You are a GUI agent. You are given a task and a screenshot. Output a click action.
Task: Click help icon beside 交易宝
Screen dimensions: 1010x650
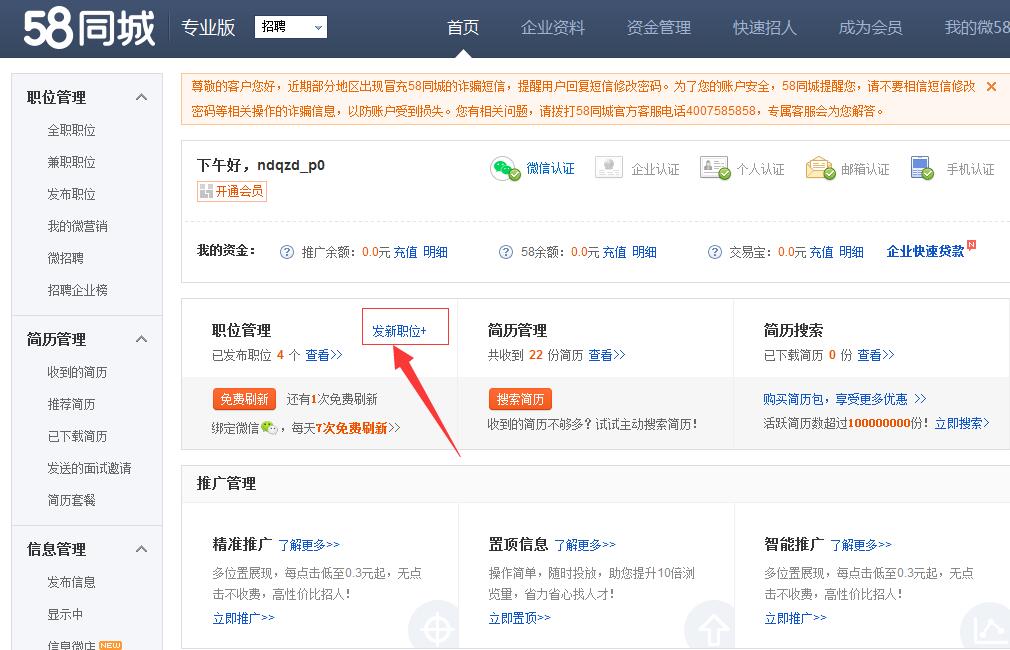click(x=715, y=252)
